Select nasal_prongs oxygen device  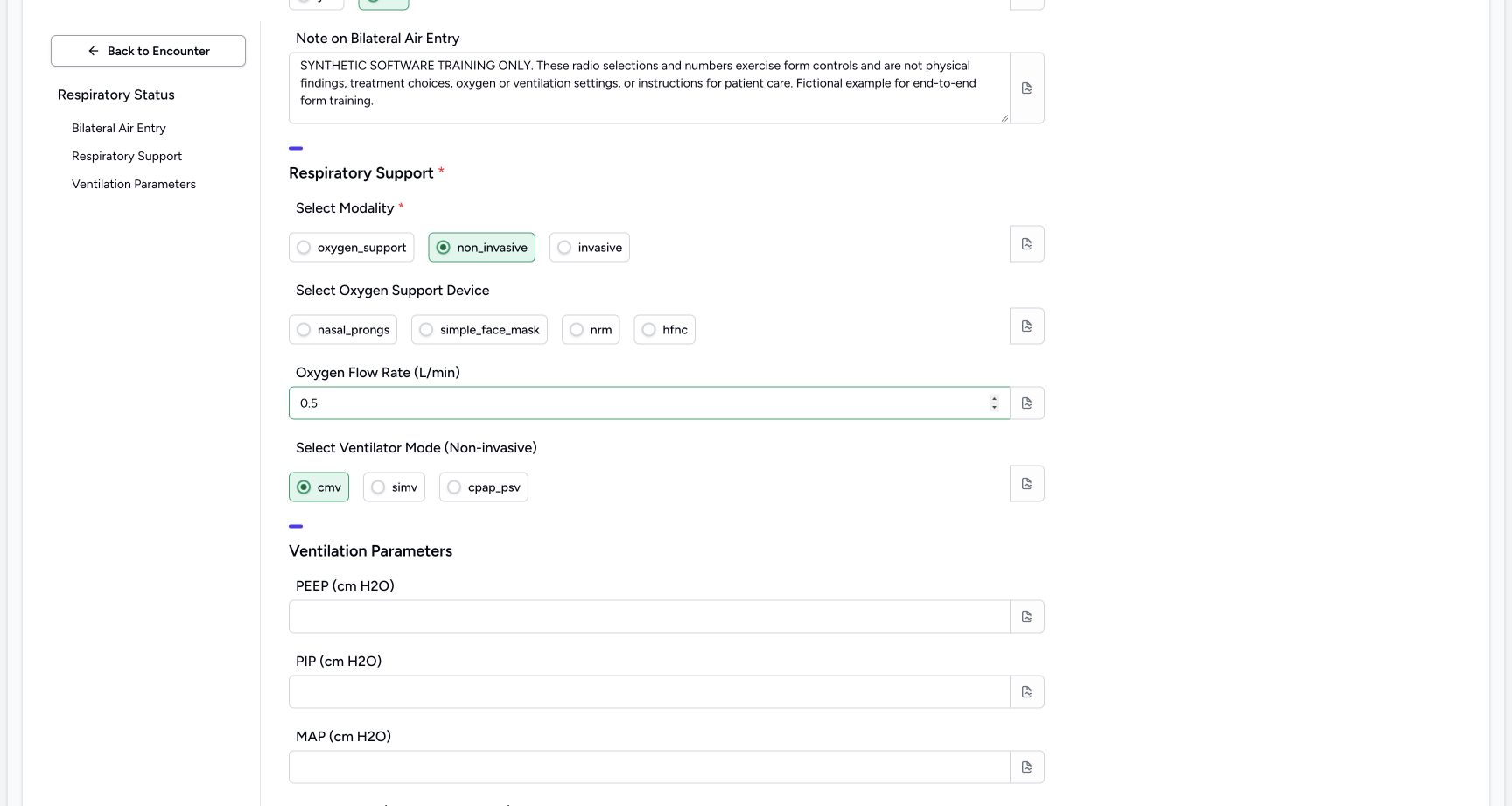342,330
